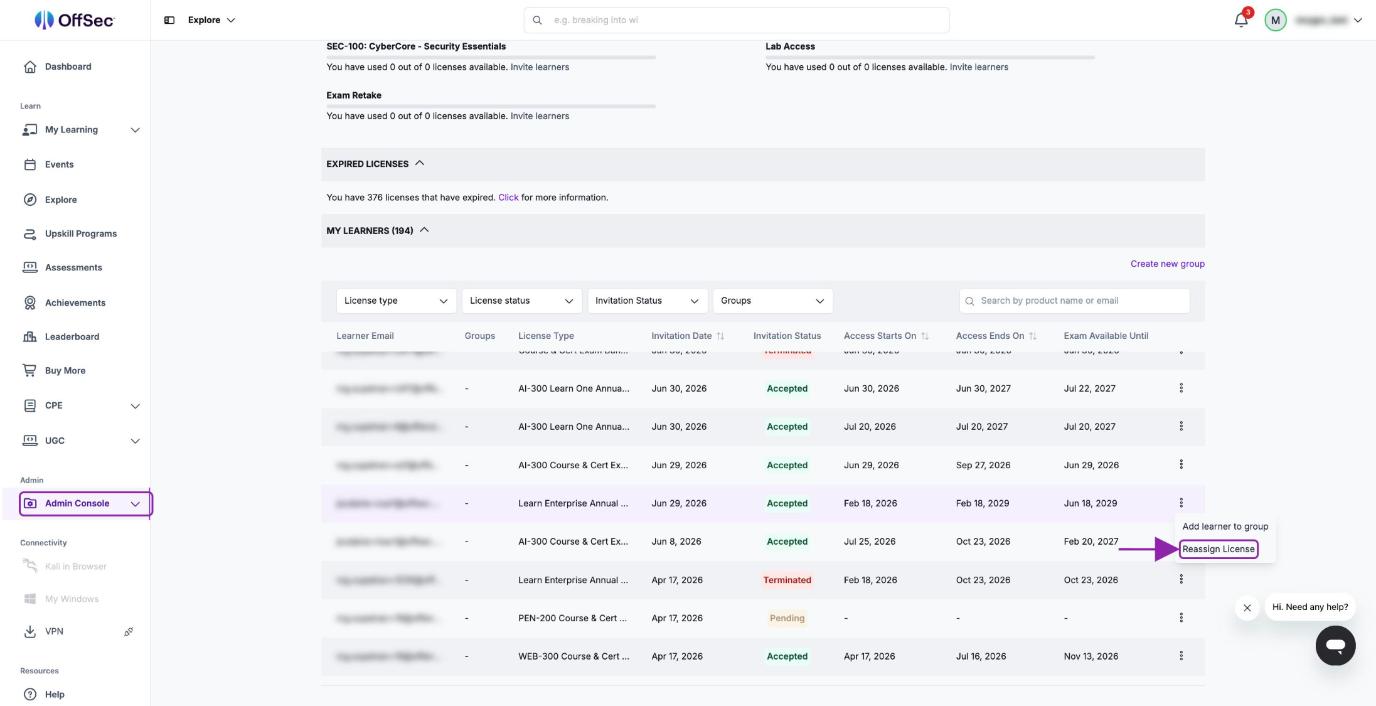Click the Pending status badge
This screenshot has width=1376, height=706.
[787, 618]
